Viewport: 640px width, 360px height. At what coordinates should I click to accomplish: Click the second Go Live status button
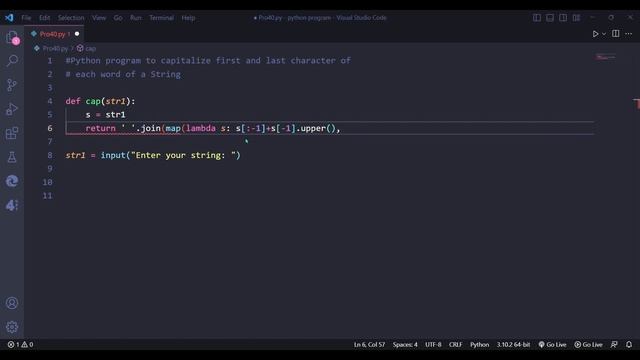[x=588, y=344]
